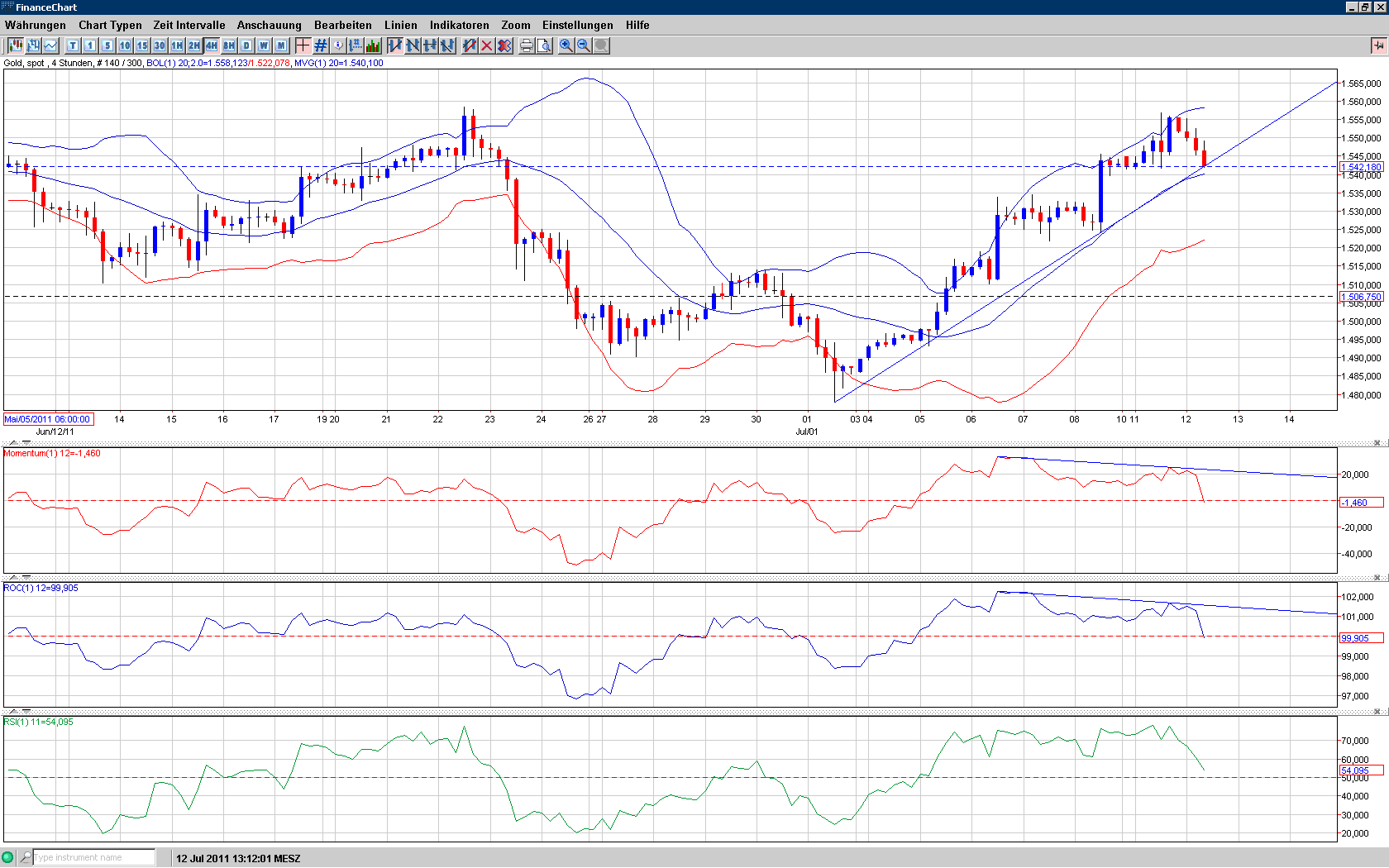Expand the Momentum panel with up arrow
Screen dimensions: 1389x868
pos(14,443)
